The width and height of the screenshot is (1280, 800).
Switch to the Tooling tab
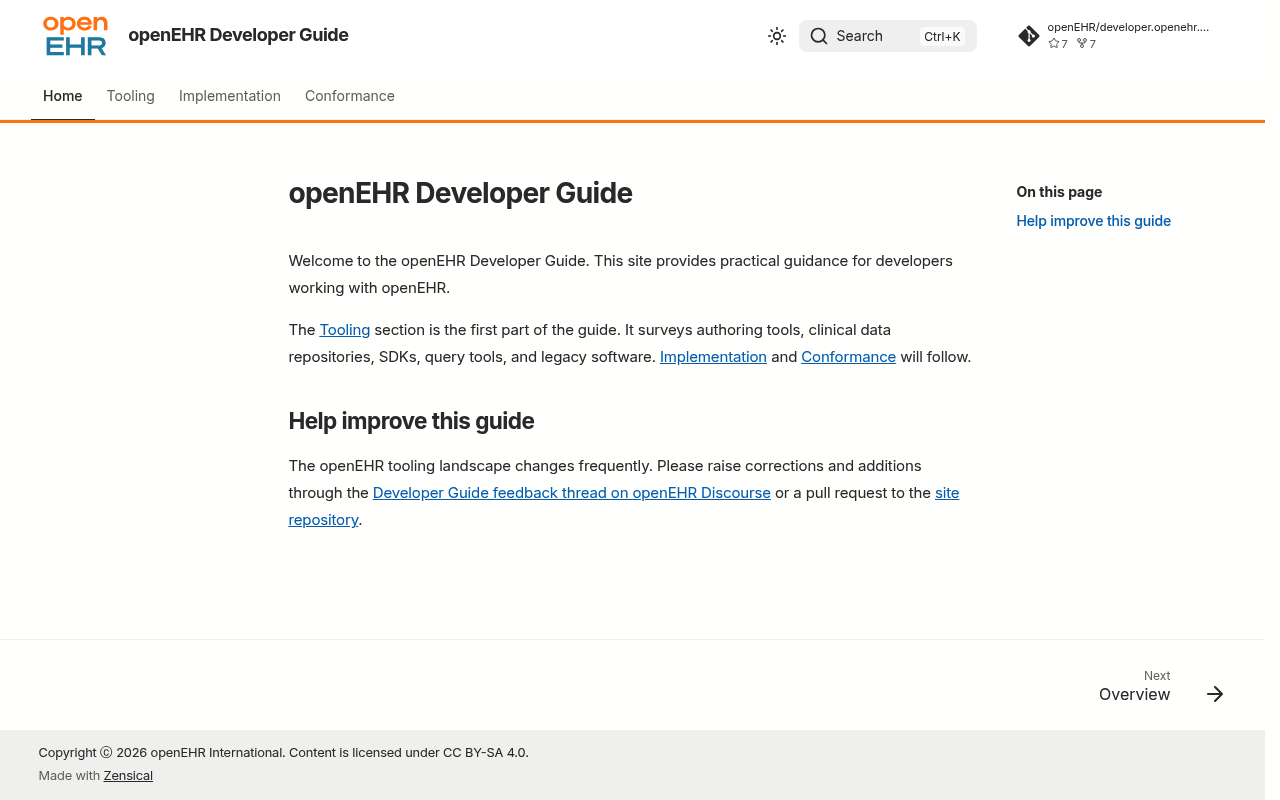[131, 96]
